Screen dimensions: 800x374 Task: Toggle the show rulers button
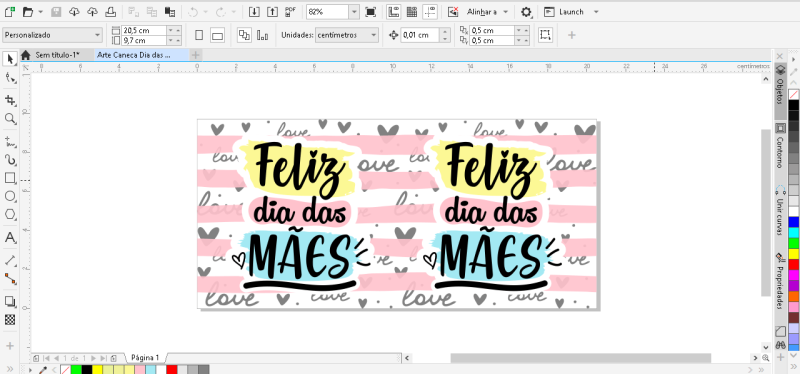coord(393,11)
